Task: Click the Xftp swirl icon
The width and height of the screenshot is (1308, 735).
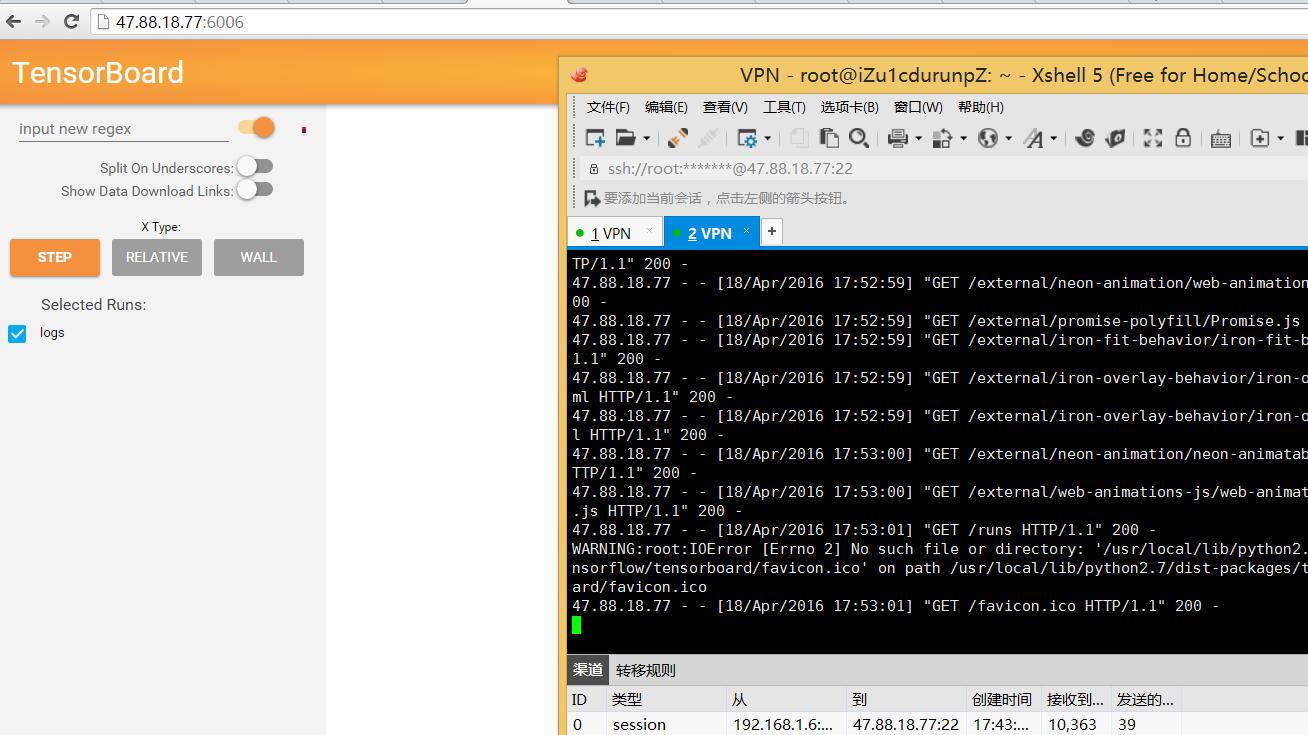Action: [1085, 138]
